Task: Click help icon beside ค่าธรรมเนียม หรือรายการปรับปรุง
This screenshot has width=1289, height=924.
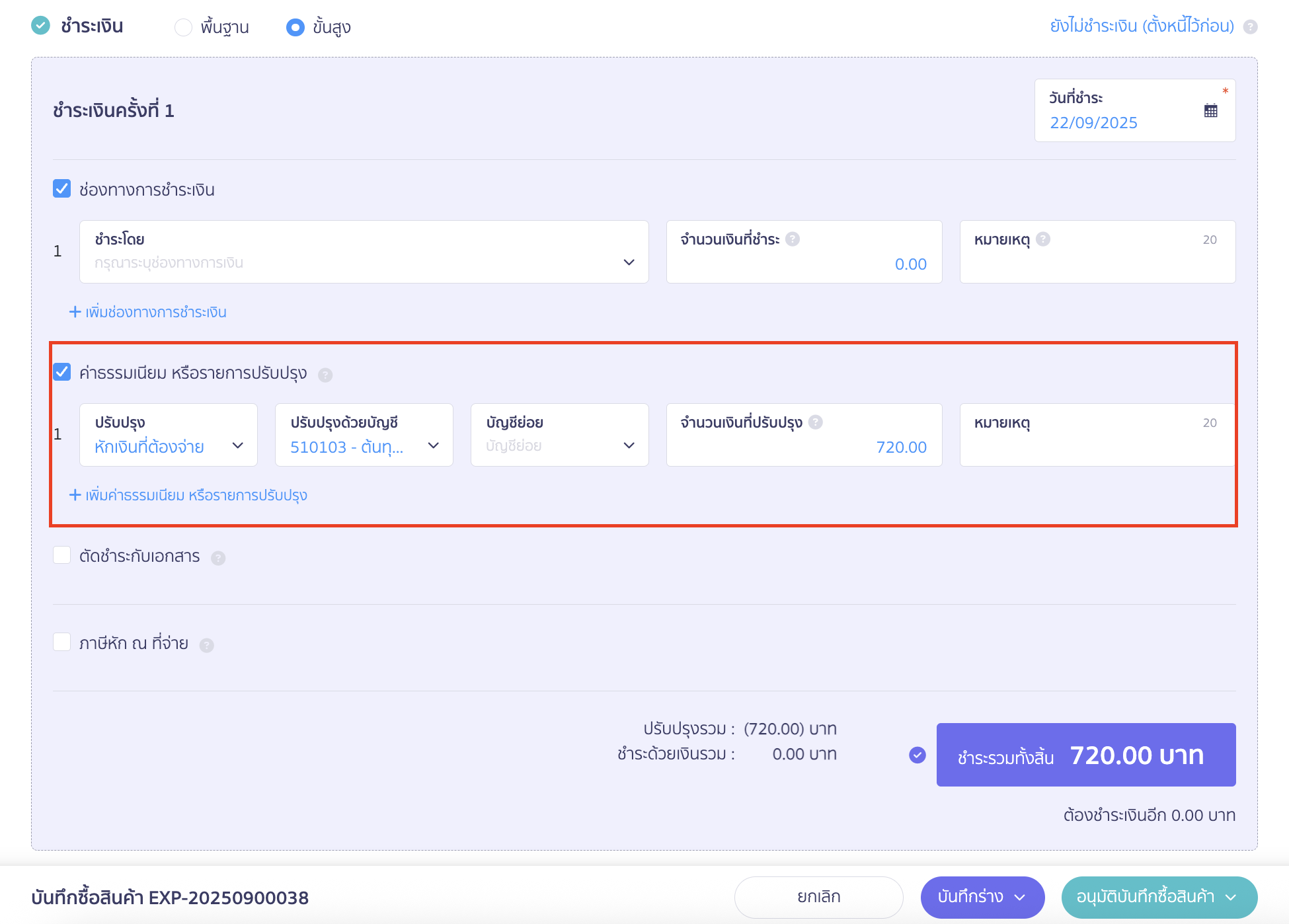Action: coord(325,375)
